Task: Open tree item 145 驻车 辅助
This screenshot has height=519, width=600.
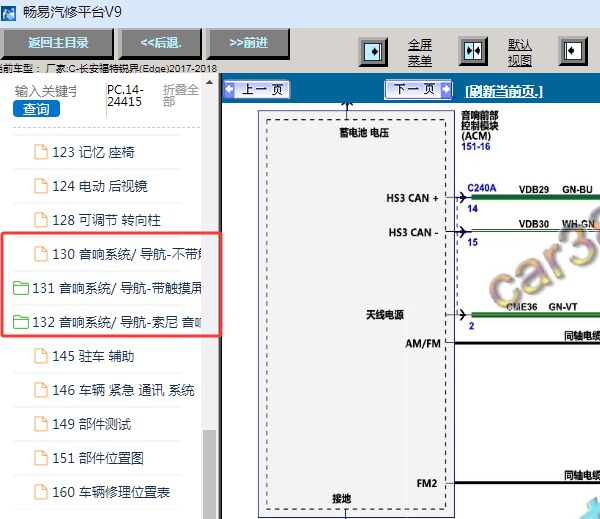Action: (x=93, y=356)
